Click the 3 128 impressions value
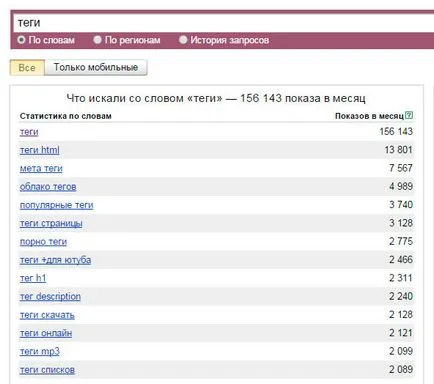 (401, 223)
